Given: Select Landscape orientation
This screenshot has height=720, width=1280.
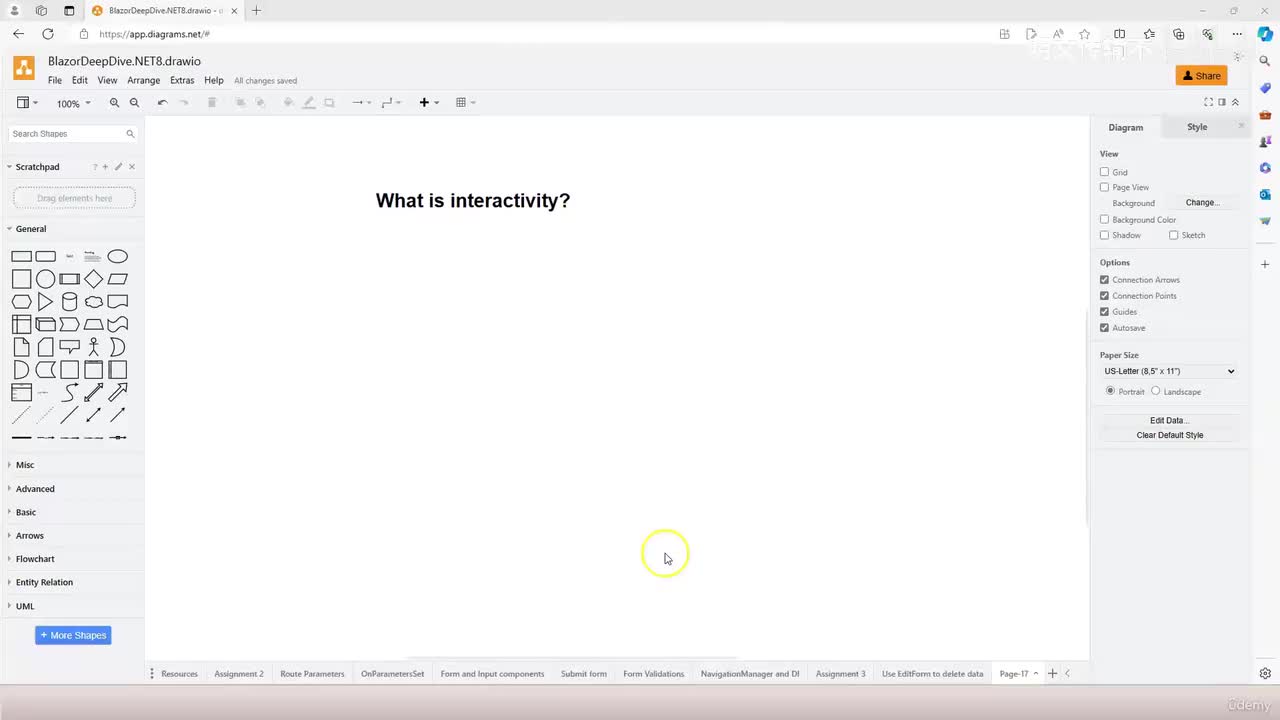Looking at the screenshot, I should (x=1156, y=391).
